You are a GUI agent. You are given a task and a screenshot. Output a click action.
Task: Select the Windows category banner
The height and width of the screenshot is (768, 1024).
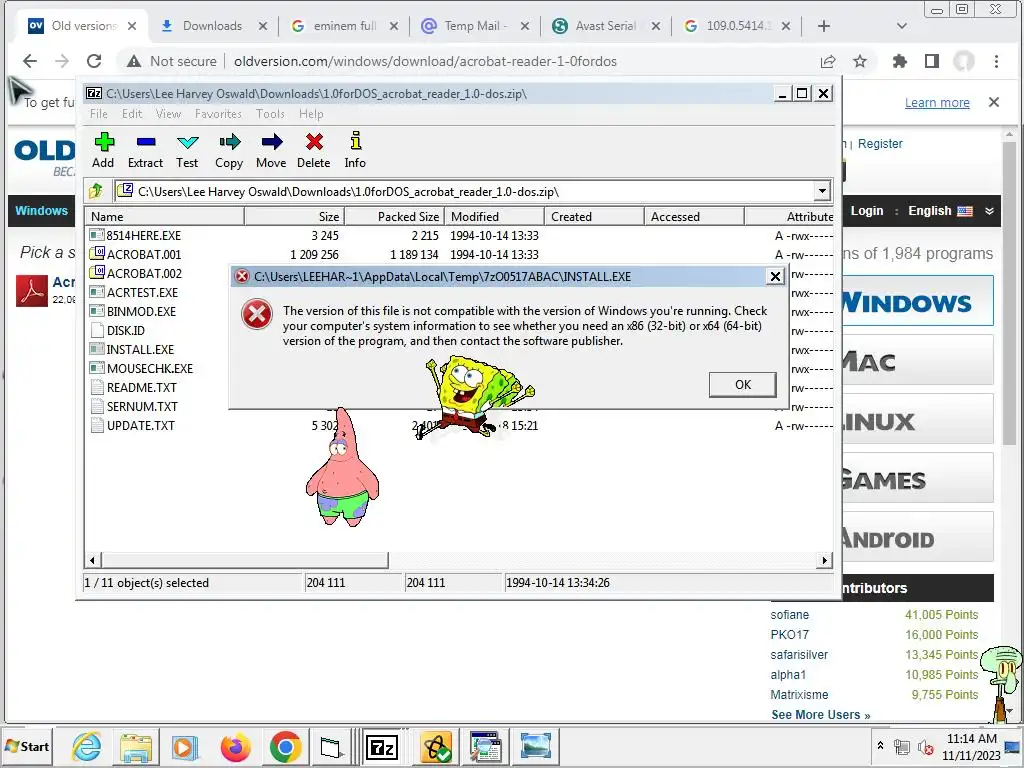pyautogui.click(x=916, y=301)
